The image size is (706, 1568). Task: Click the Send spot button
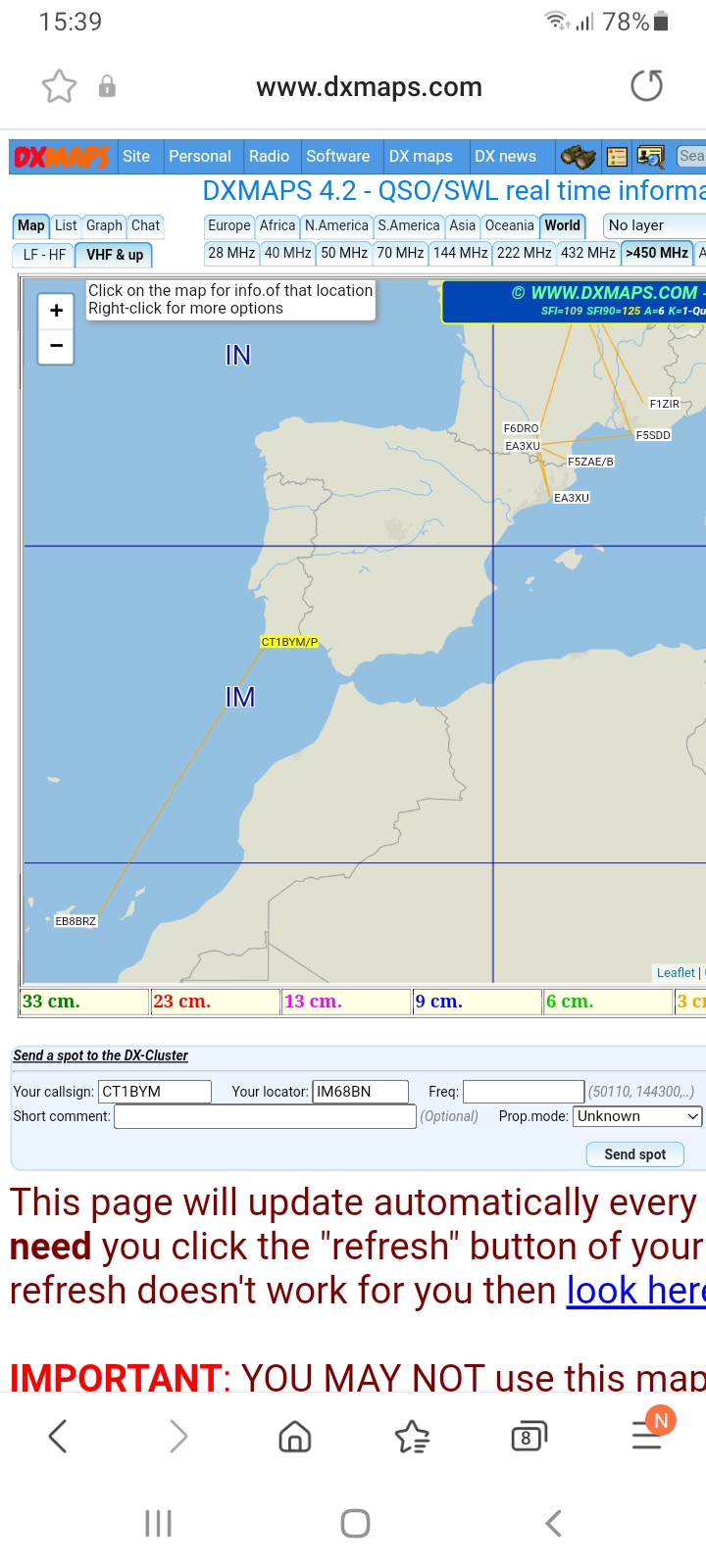[635, 1154]
